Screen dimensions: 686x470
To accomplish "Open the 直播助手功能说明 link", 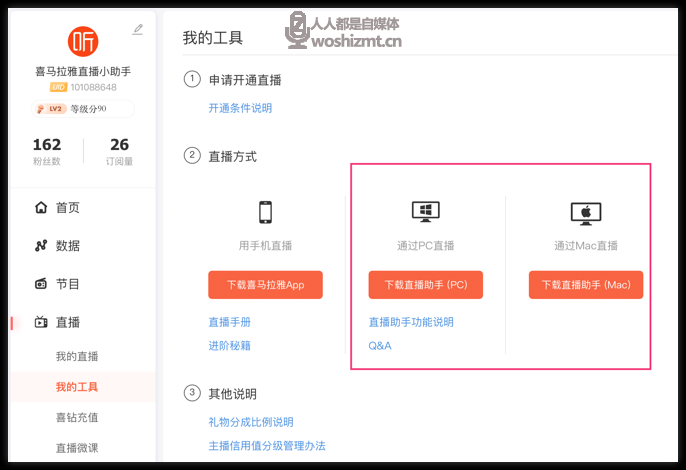I will [410, 322].
